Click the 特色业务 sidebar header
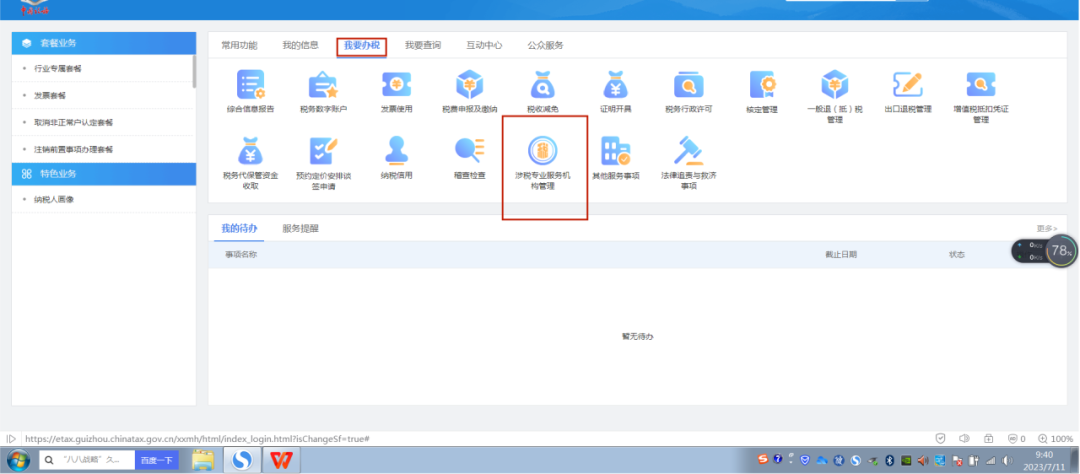Viewport: 1080px width, 474px height. coord(104,174)
